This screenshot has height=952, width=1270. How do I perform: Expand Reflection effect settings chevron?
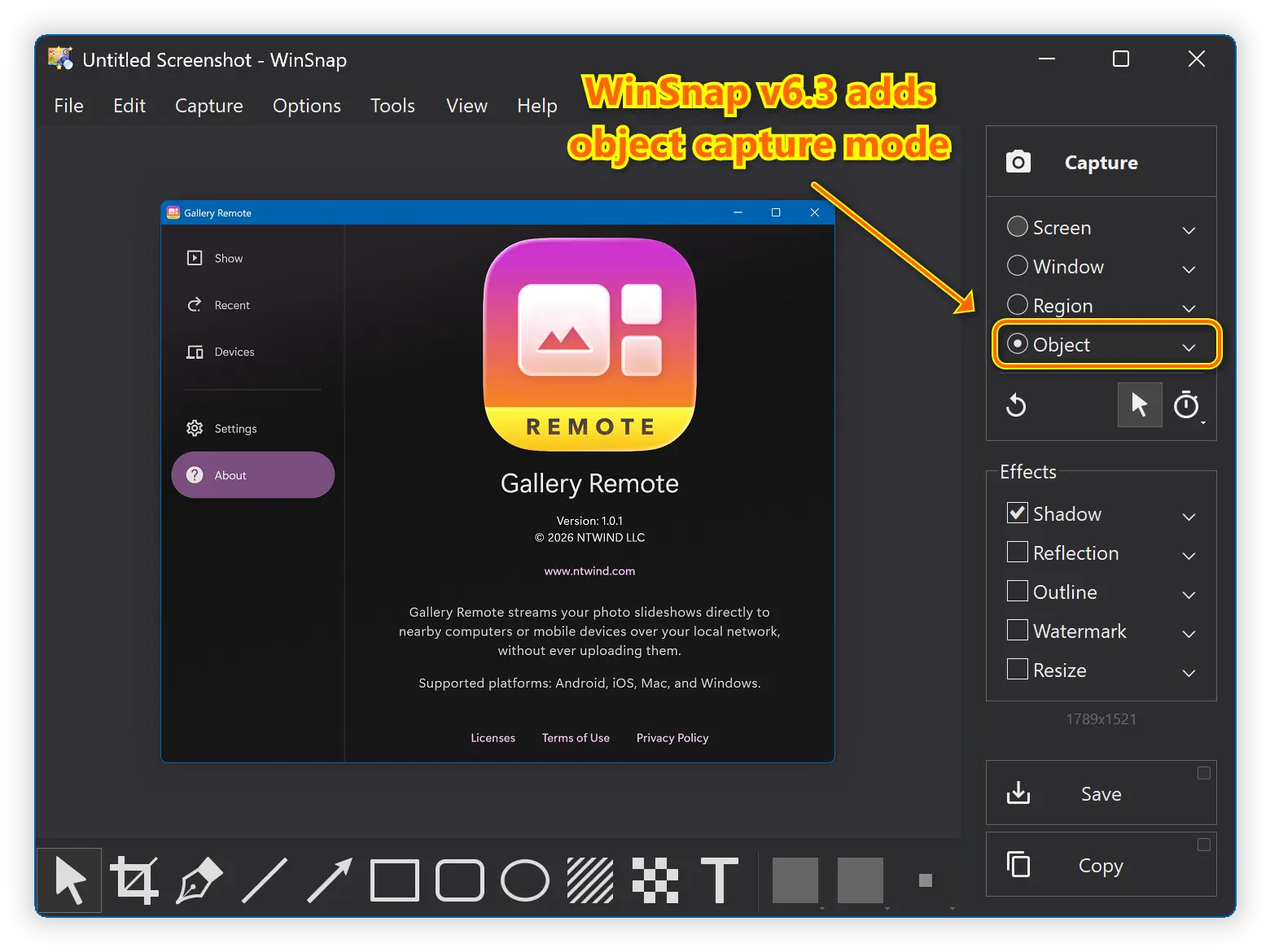coord(1189,556)
